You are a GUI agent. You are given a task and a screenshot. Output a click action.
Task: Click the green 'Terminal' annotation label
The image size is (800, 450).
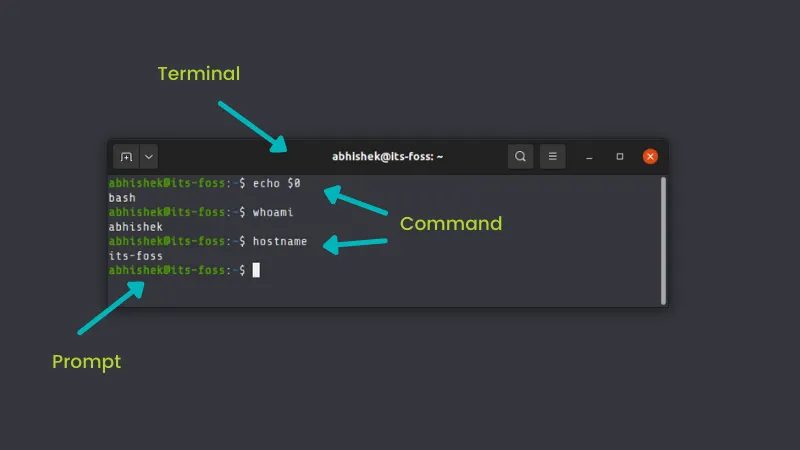199,74
